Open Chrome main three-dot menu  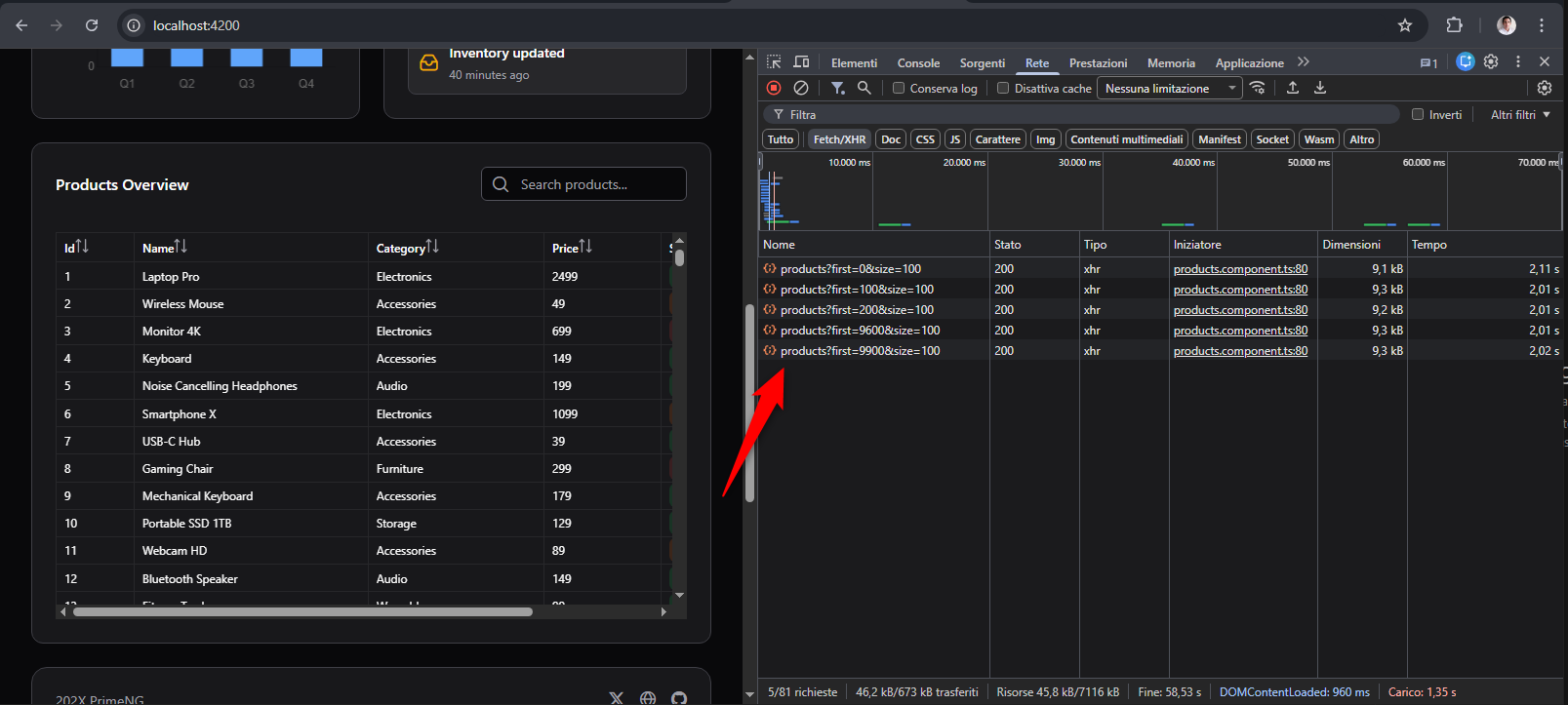click(1542, 25)
